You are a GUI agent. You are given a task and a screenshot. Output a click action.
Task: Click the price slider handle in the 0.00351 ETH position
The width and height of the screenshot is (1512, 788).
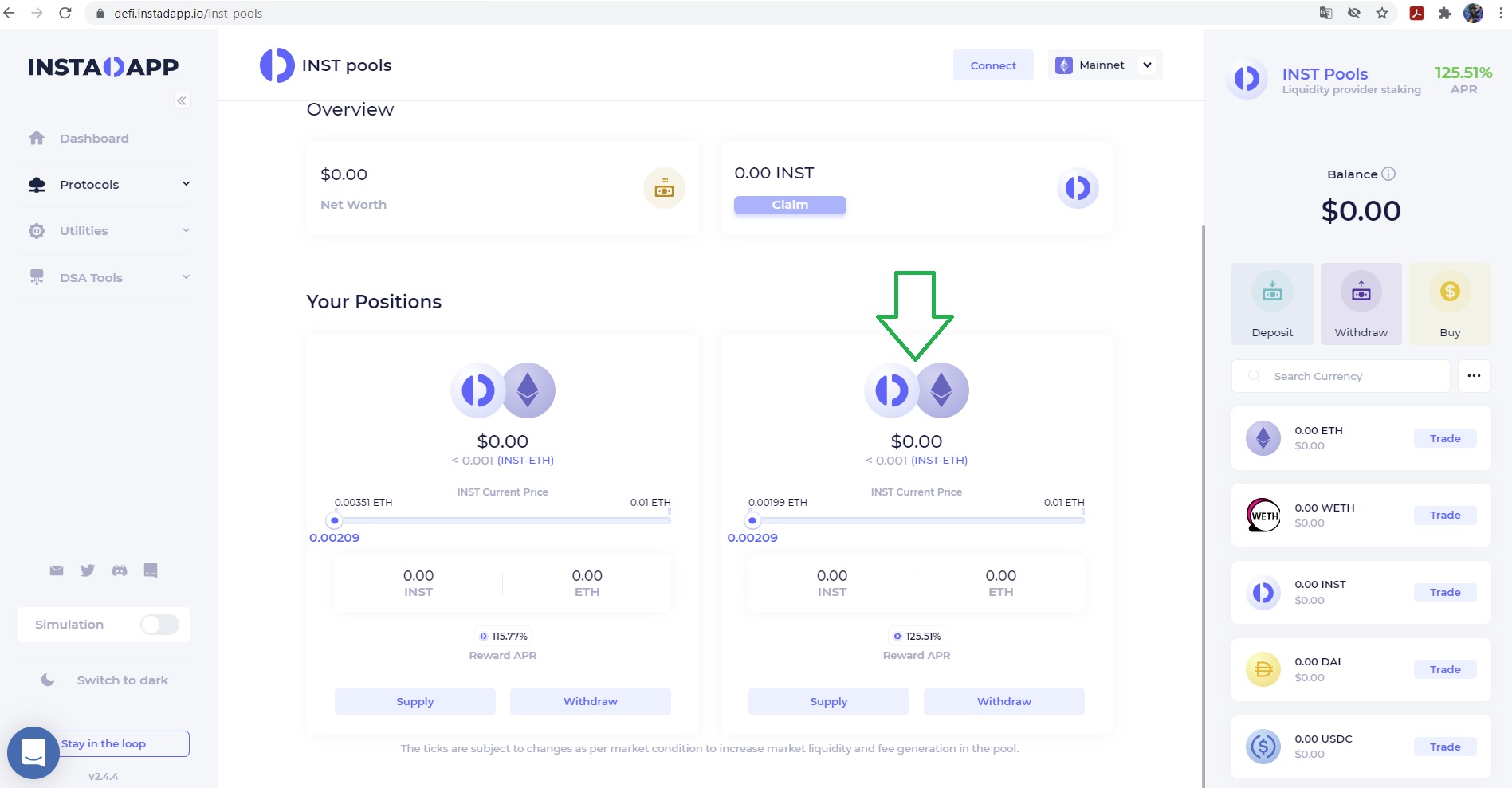click(335, 520)
